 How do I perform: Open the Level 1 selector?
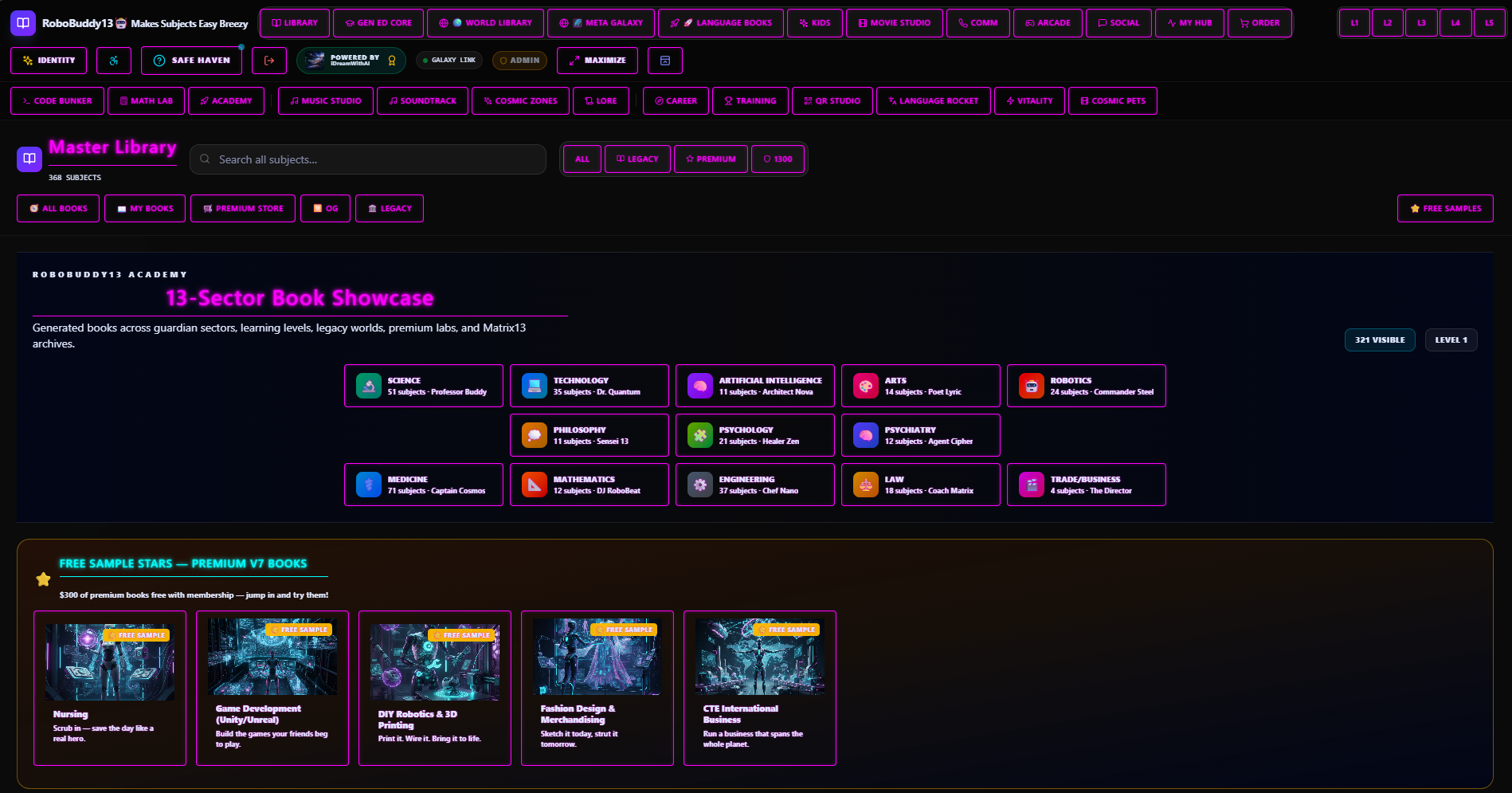pyautogui.click(x=1451, y=340)
